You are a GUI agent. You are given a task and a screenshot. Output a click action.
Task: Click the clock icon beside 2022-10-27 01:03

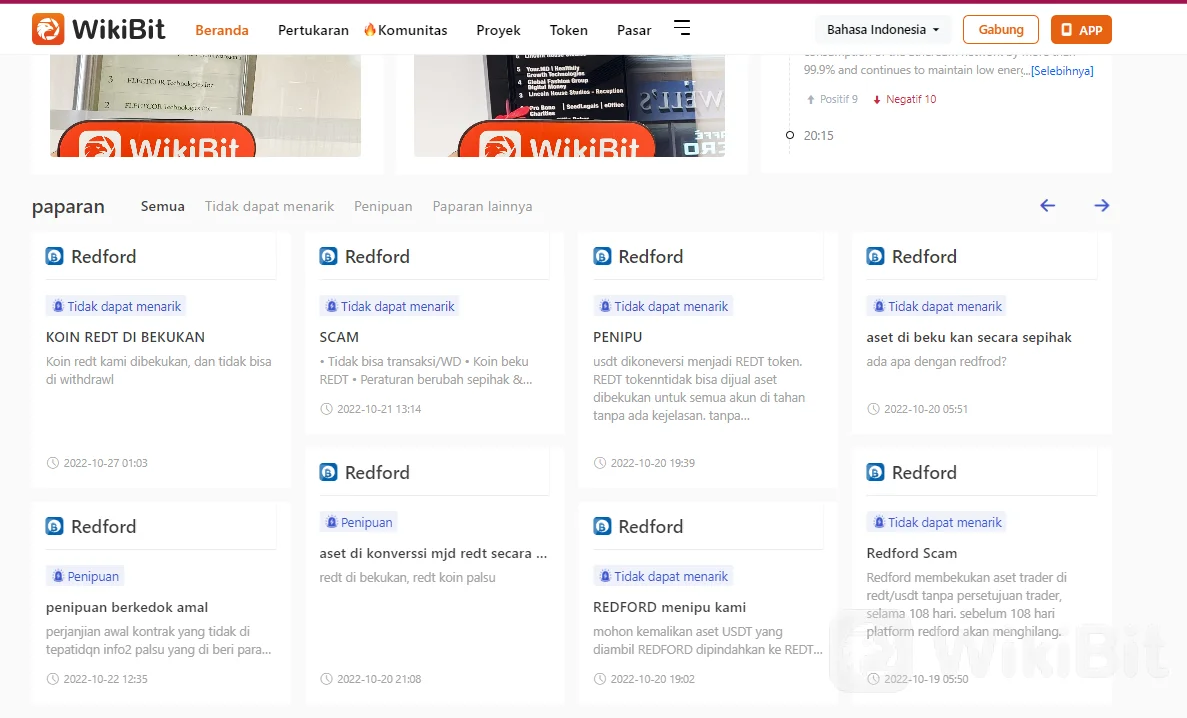coord(52,463)
